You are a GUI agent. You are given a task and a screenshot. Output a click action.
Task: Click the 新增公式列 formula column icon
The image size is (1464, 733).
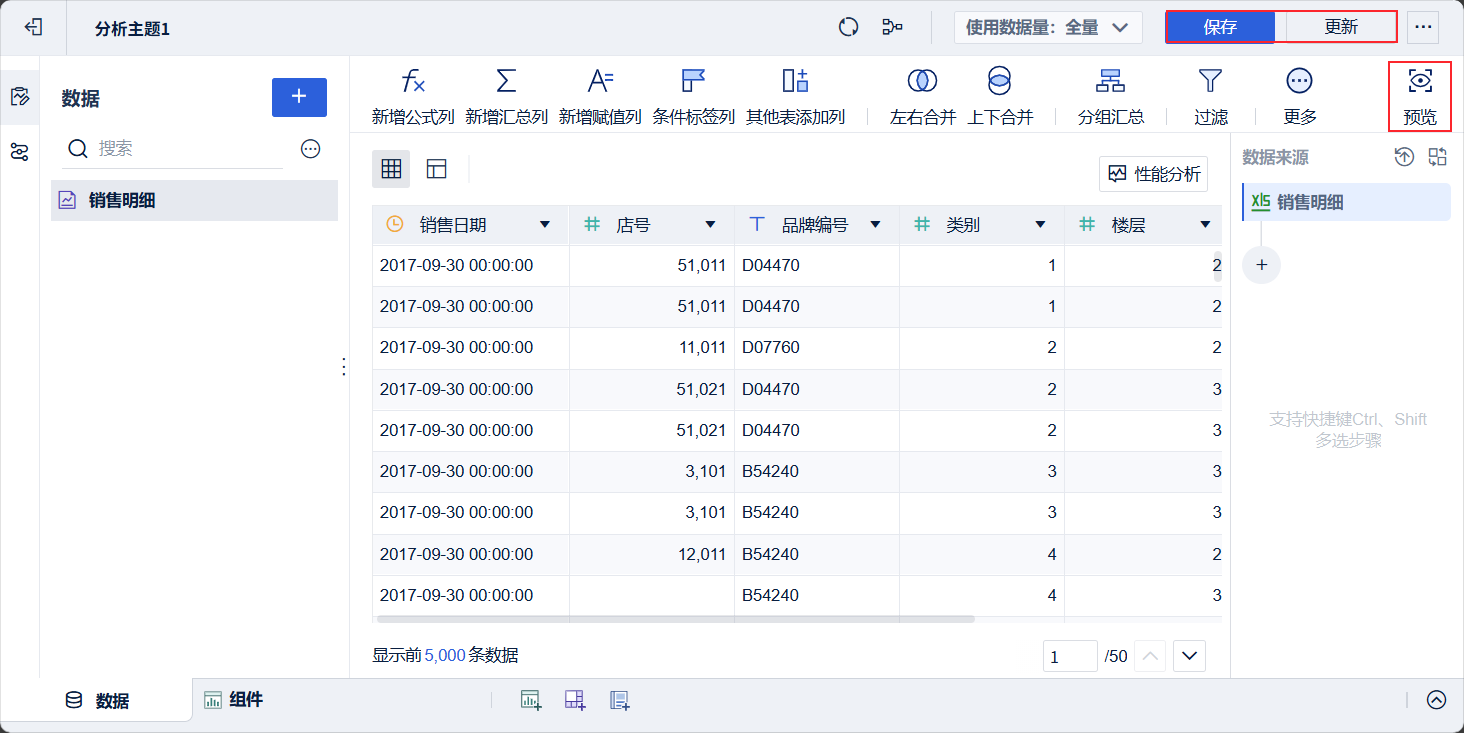[x=412, y=81]
